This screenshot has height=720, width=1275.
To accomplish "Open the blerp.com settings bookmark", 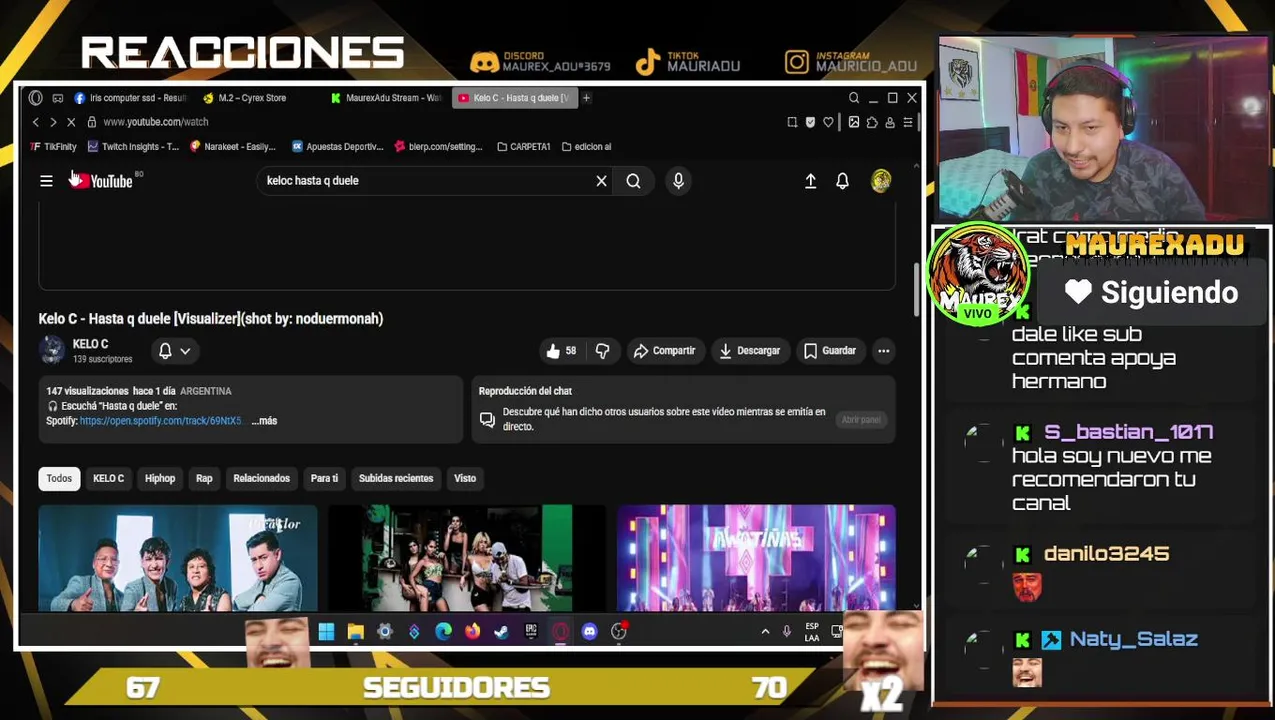I will [438, 147].
